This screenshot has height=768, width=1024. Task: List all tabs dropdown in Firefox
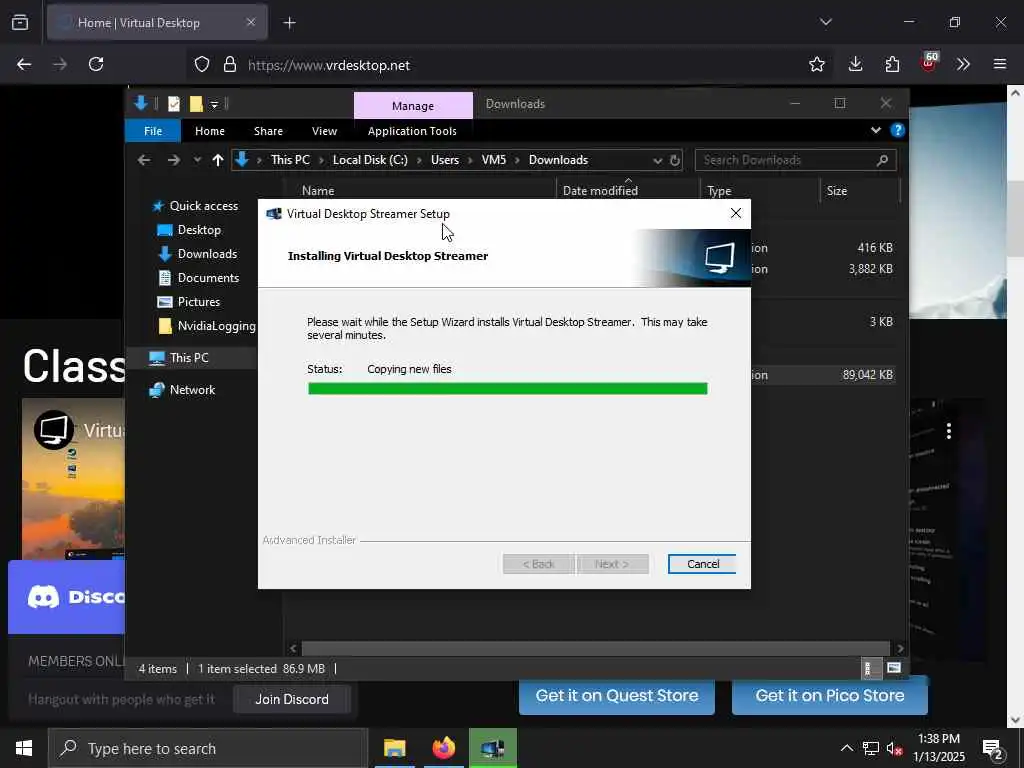pos(825,22)
